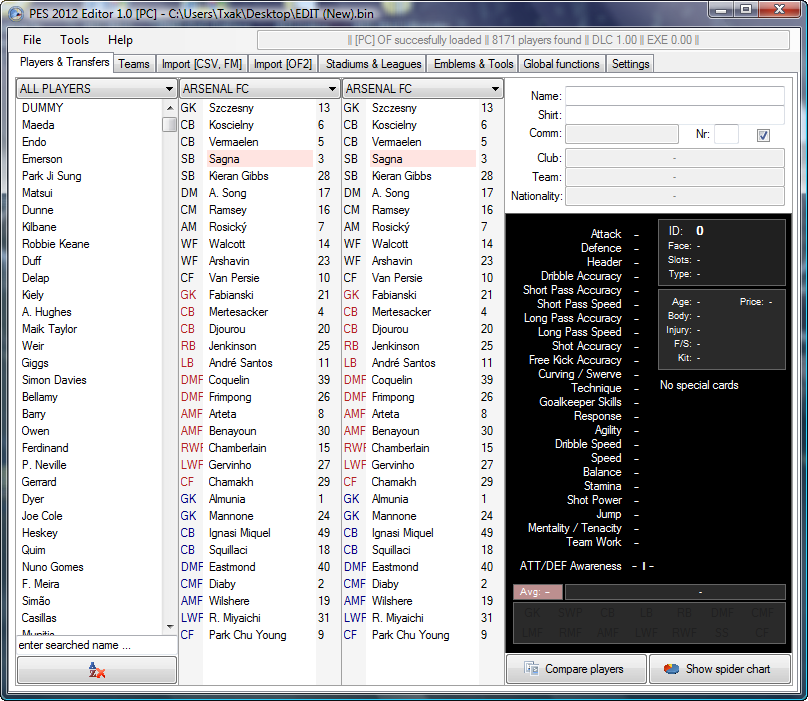Switch to the Global functions tab
Viewport: 808px width, 701px height.
tap(561, 64)
